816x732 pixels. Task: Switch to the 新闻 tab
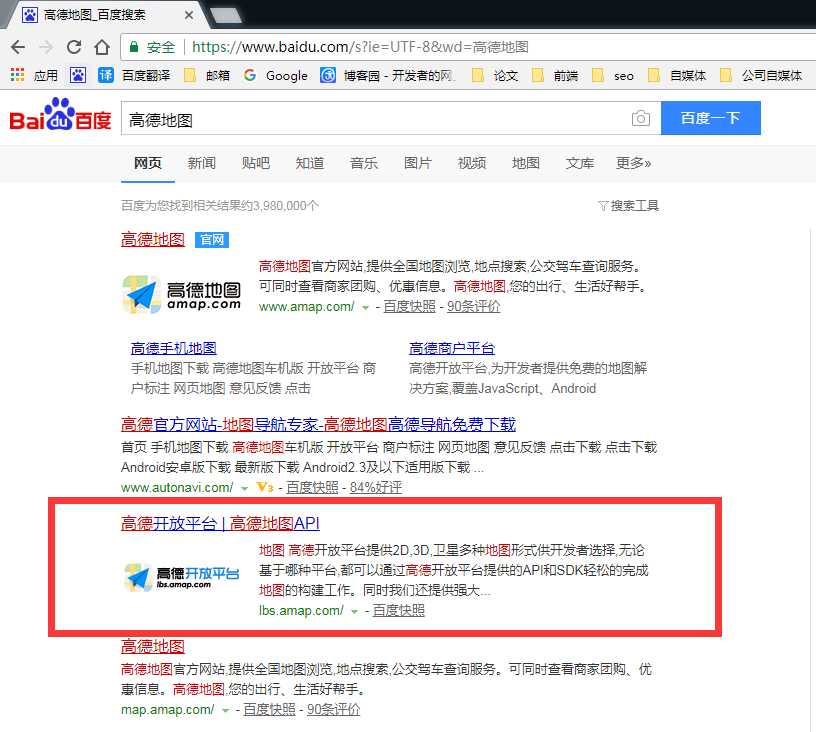click(x=202, y=163)
